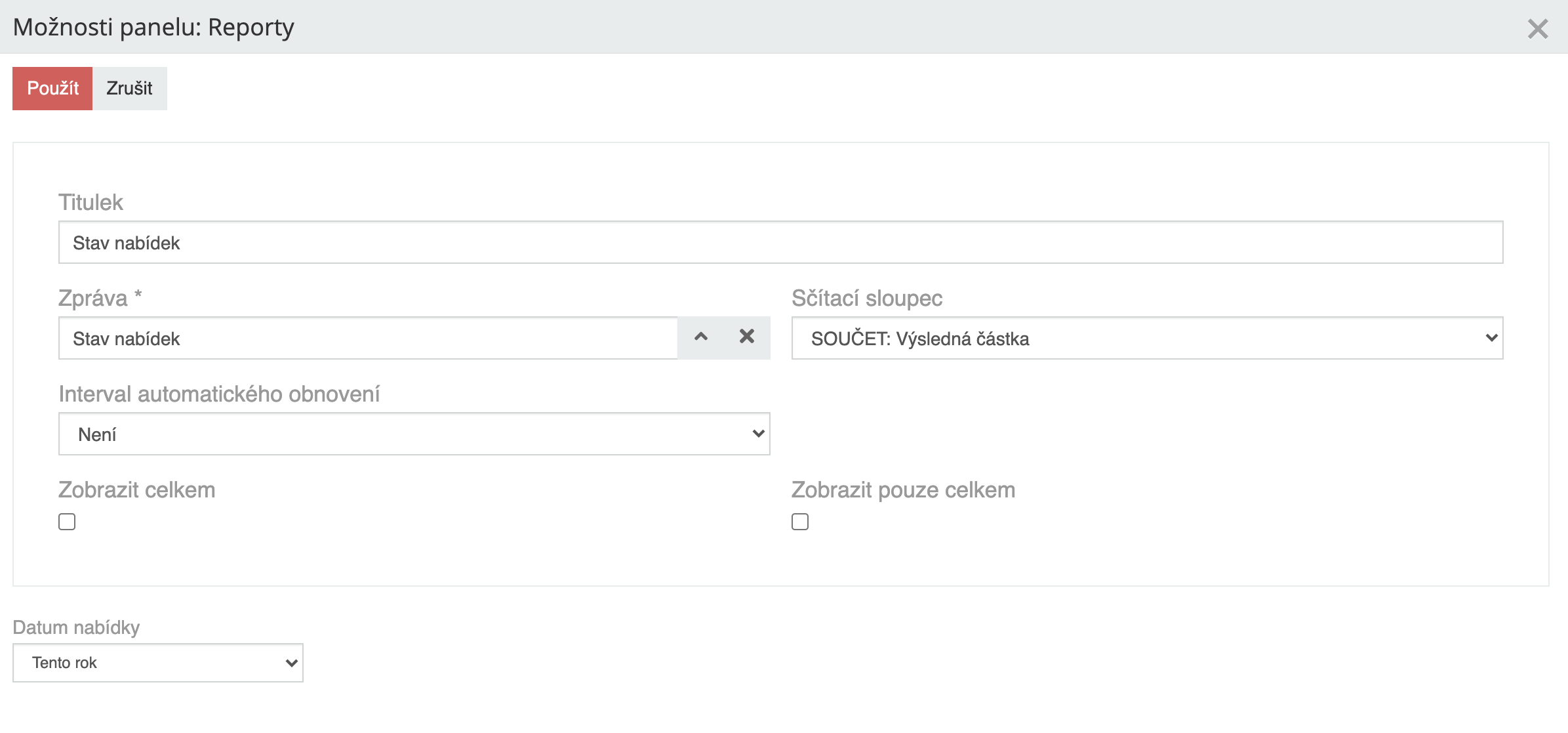Click the Zpráva report field
Screen dimensions: 1568x733
[368, 338]
